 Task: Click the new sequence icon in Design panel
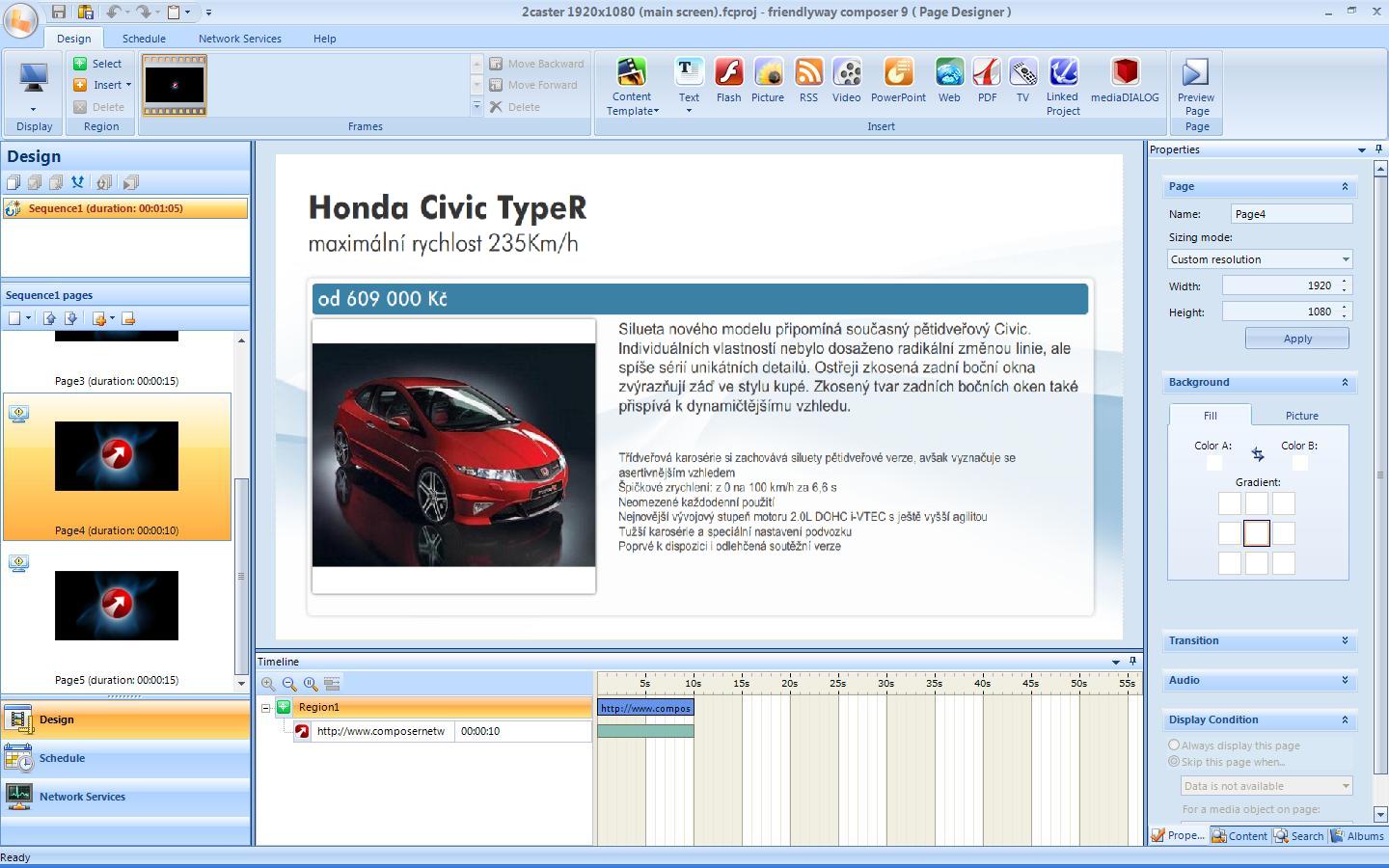[13, 182]
